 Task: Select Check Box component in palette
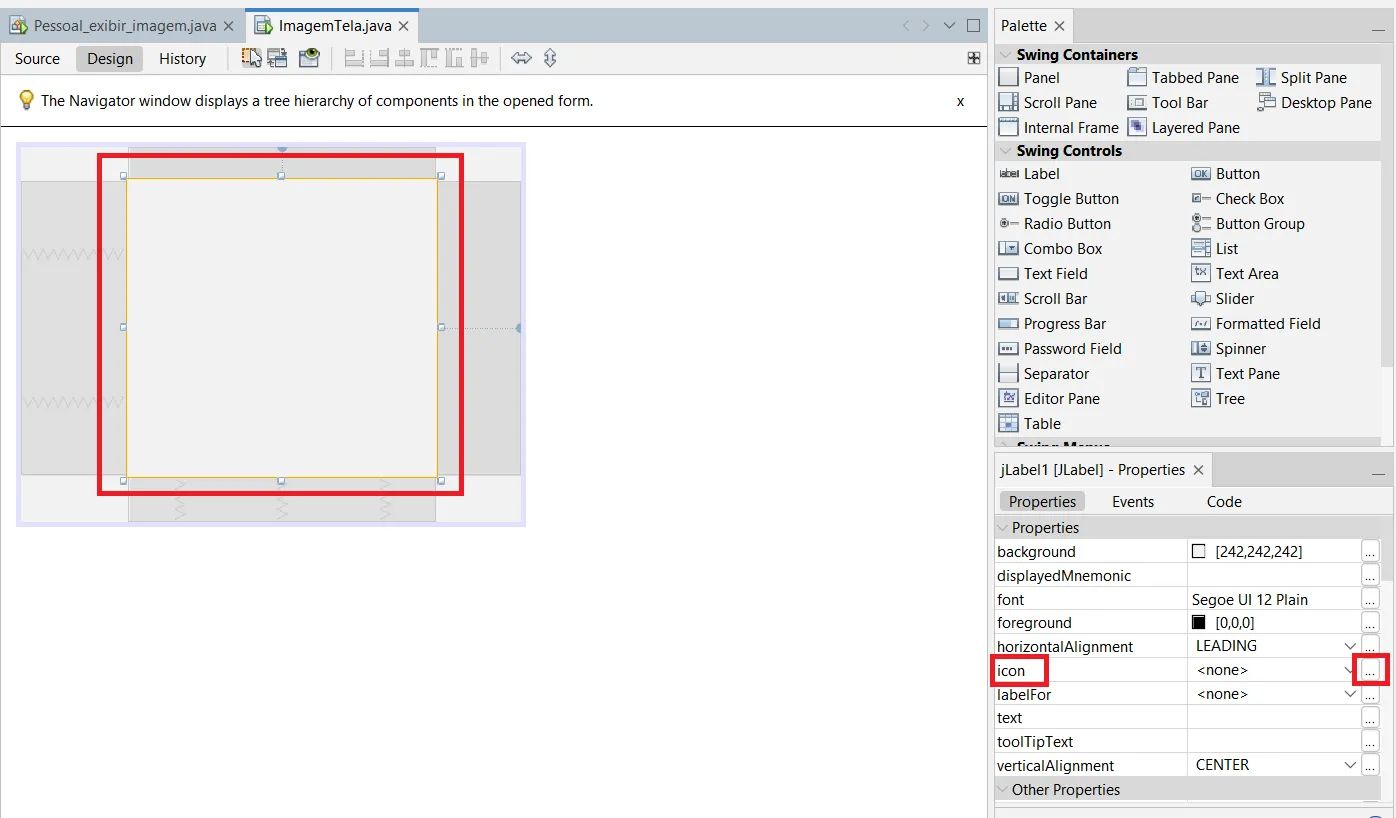(x=1238, y=198)
